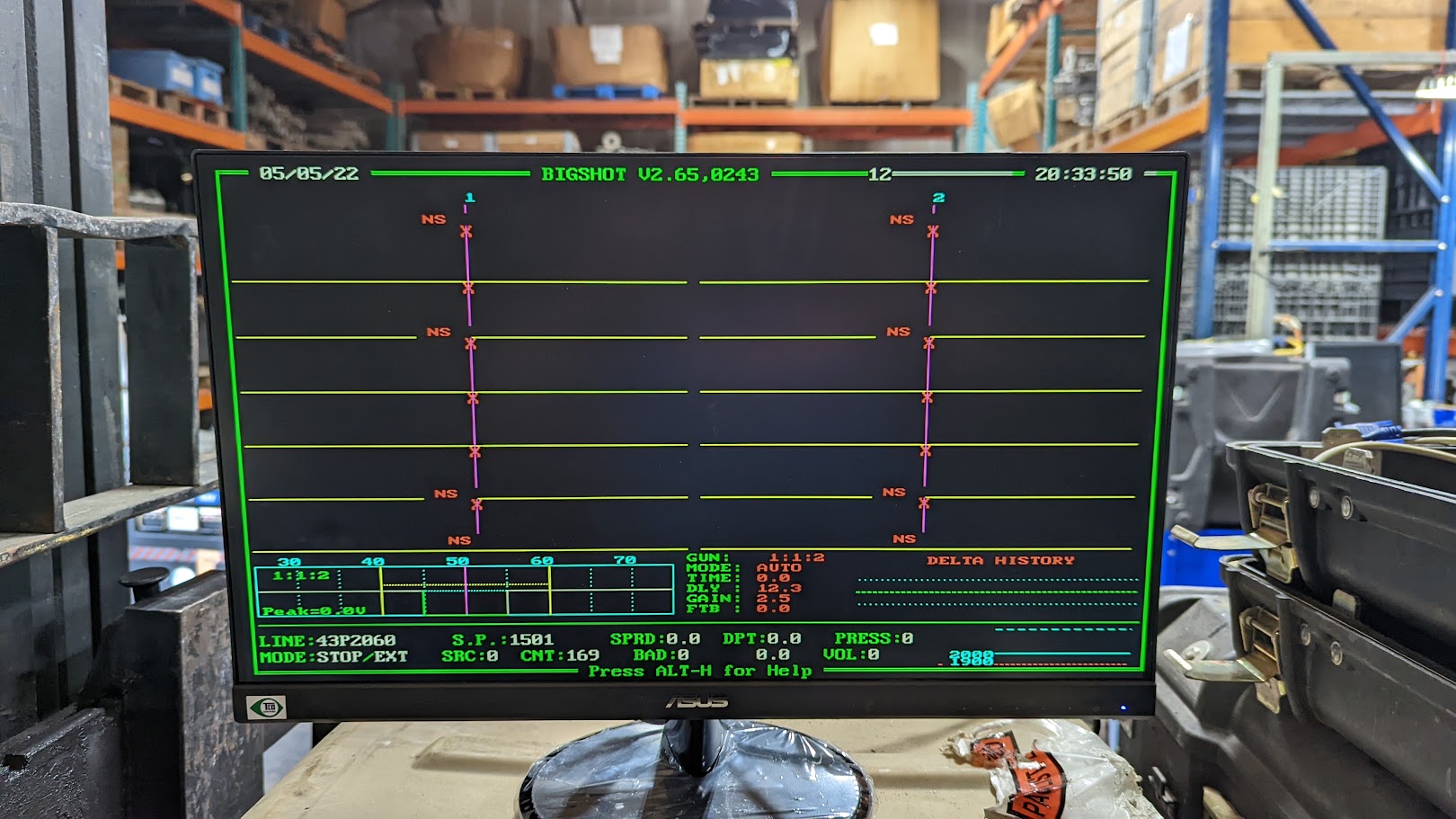The width and height of the screenshot is (1456, 819).
Task: Click the bottom red X marker in column 1
Action: pyautogui.click(x=476, y=504)
